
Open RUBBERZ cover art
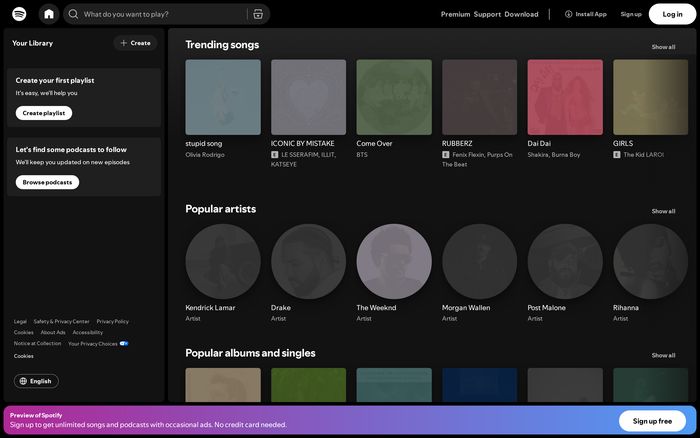pos(479,97)
